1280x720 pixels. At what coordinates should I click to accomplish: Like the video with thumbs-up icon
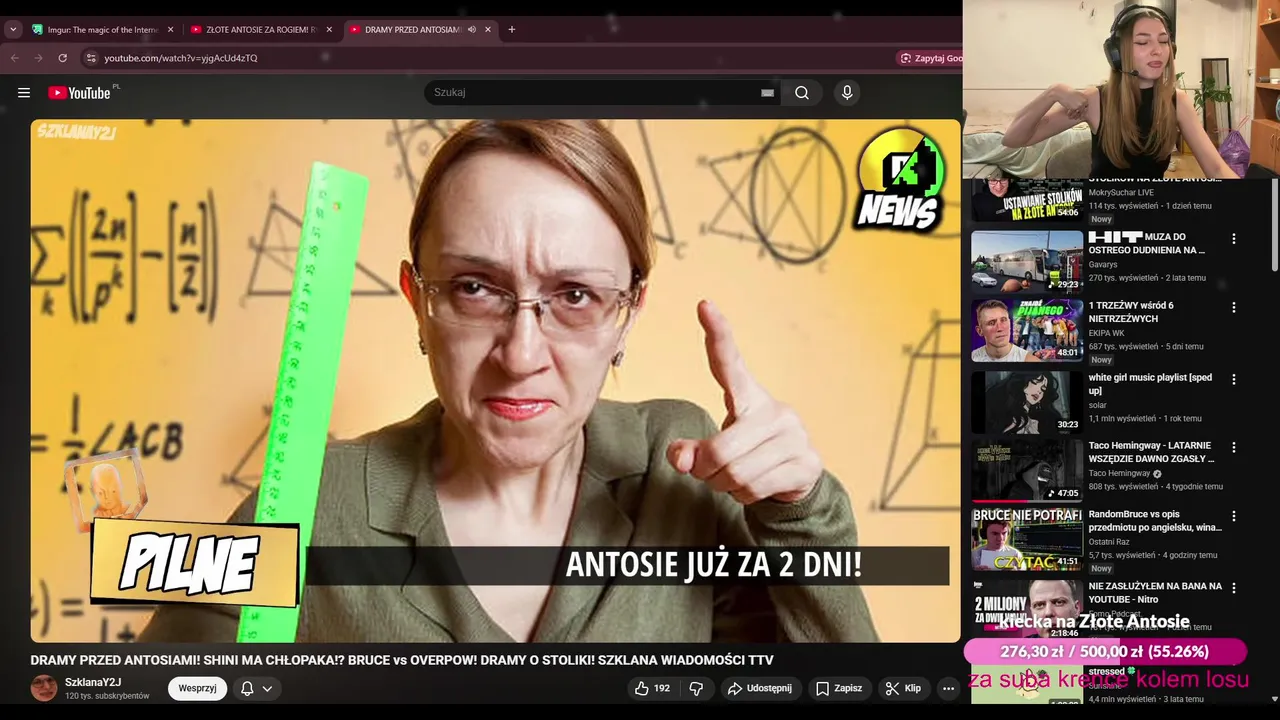tap(652, 688)
